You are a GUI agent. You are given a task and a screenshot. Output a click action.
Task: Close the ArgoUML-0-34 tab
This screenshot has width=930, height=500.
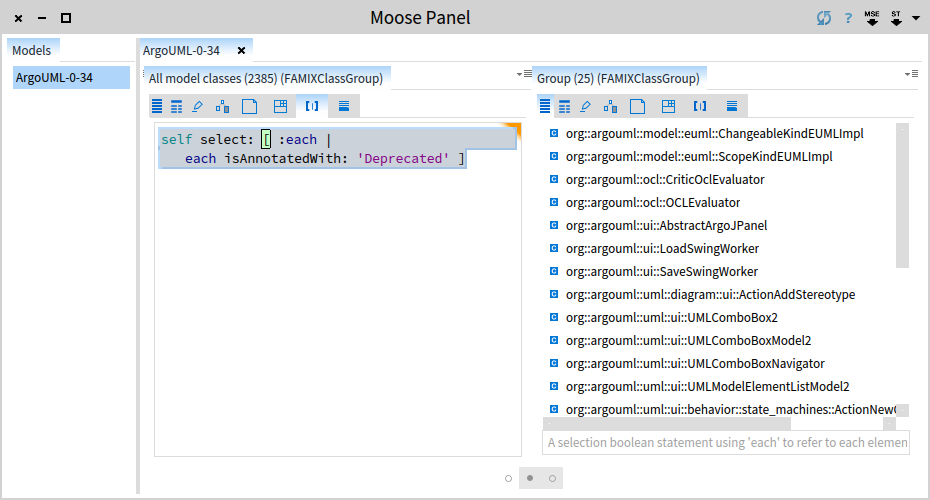click(241, 50)
